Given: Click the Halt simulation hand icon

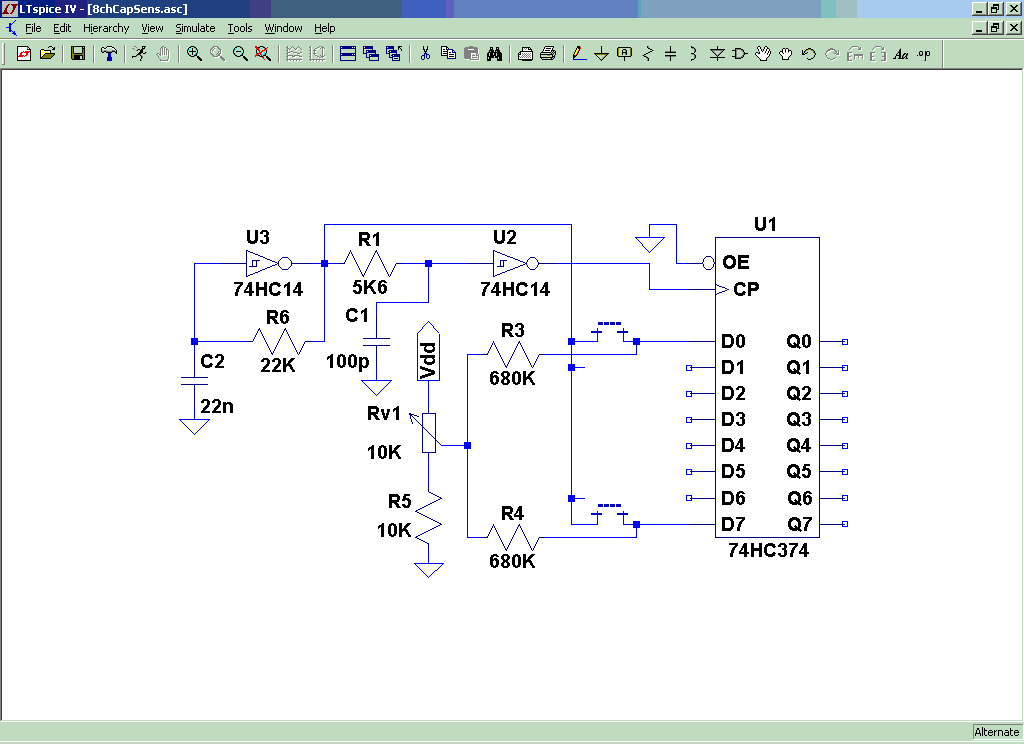Looking at the screenshot, I should [163, 54].
